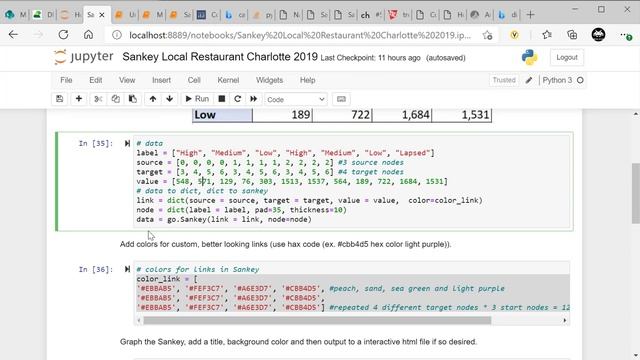
Task: Open the Kernel menu
Action: point(228,80)
